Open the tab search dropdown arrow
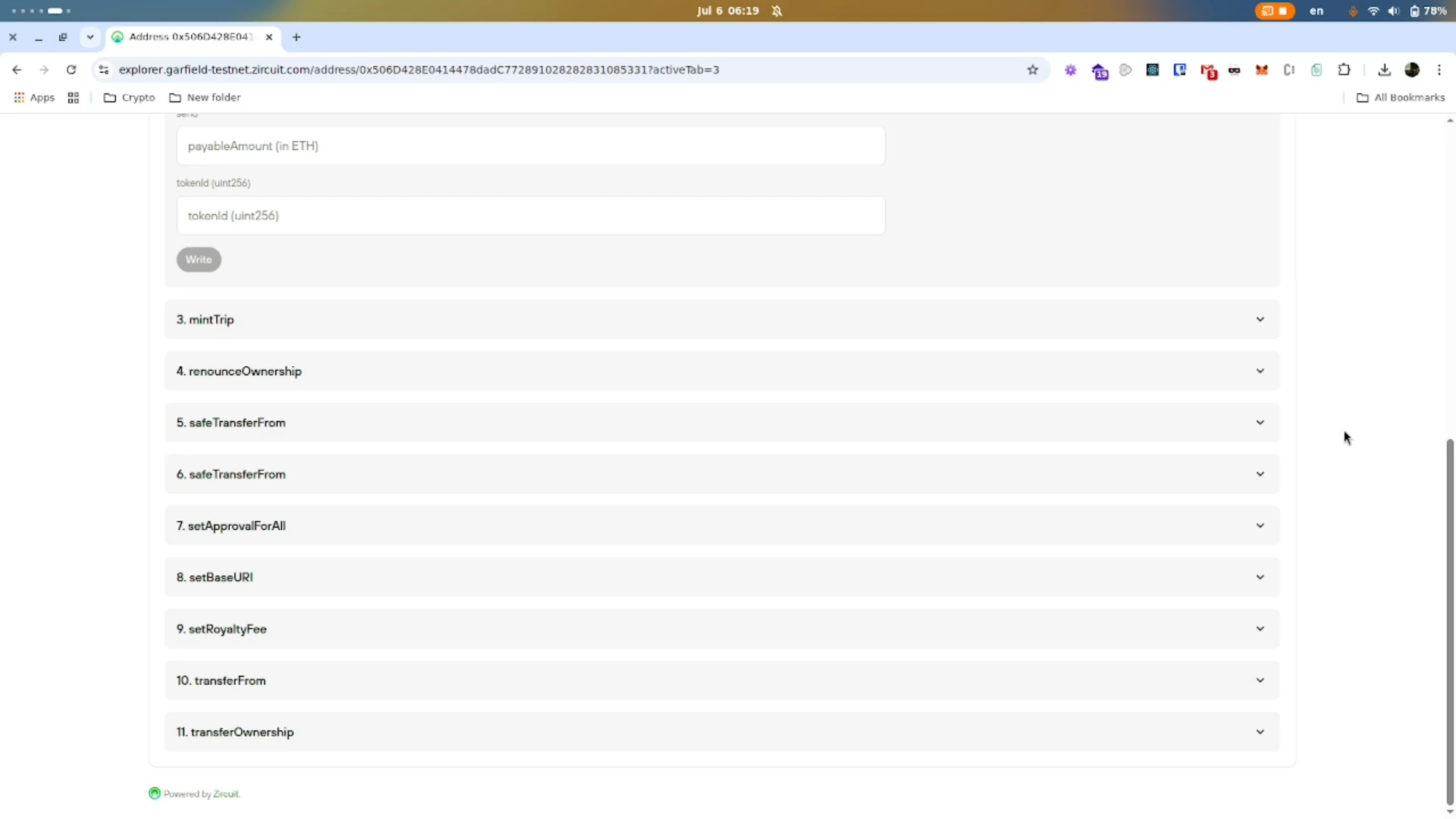This screenshot has height=819, width=1456. click(90, 37)
